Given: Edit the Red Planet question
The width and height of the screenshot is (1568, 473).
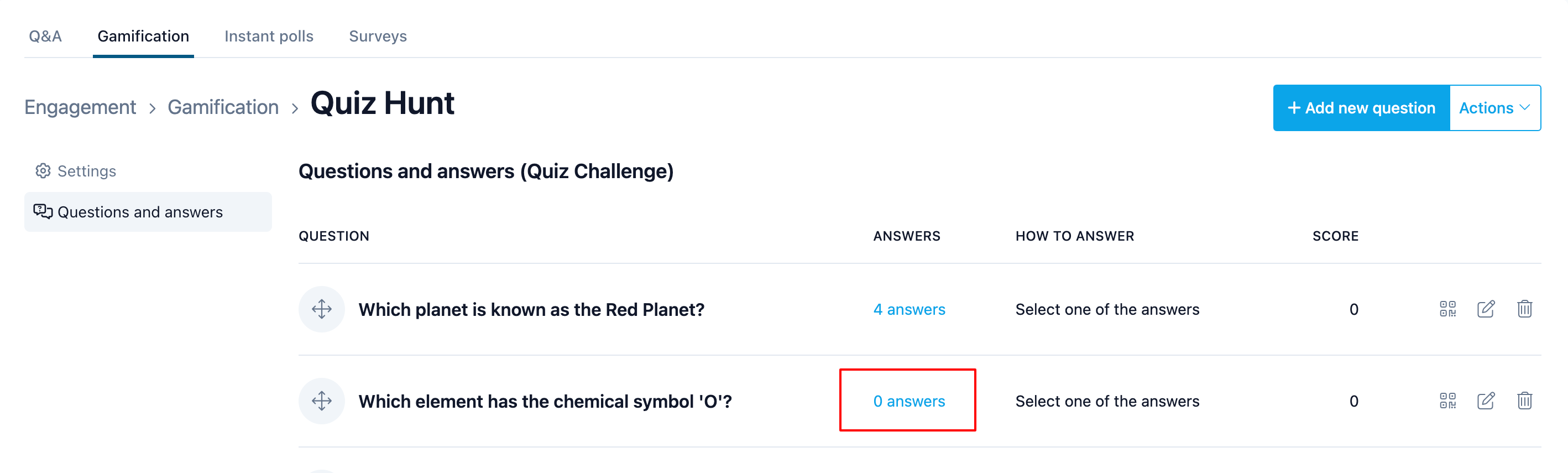Looking at the screenshot, I should [x=1486, y=309].
